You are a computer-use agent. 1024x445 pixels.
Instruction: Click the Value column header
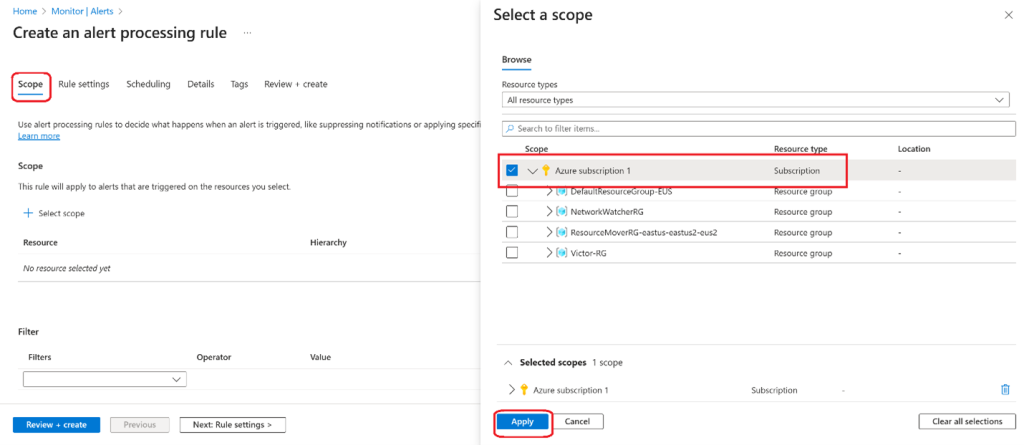pos(321,357)
